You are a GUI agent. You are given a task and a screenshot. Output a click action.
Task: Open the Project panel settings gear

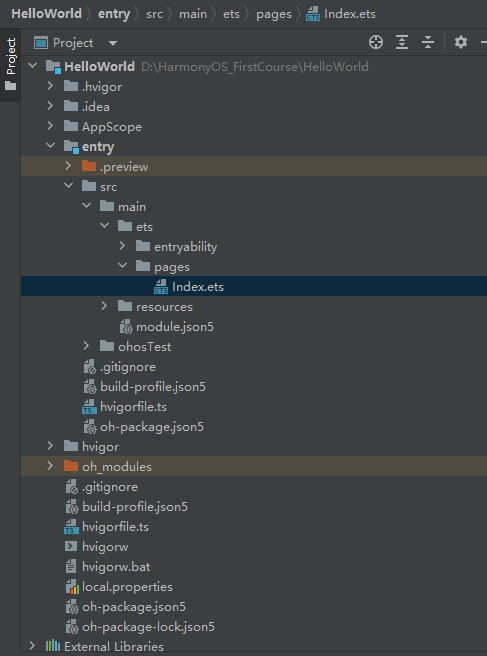461,42
